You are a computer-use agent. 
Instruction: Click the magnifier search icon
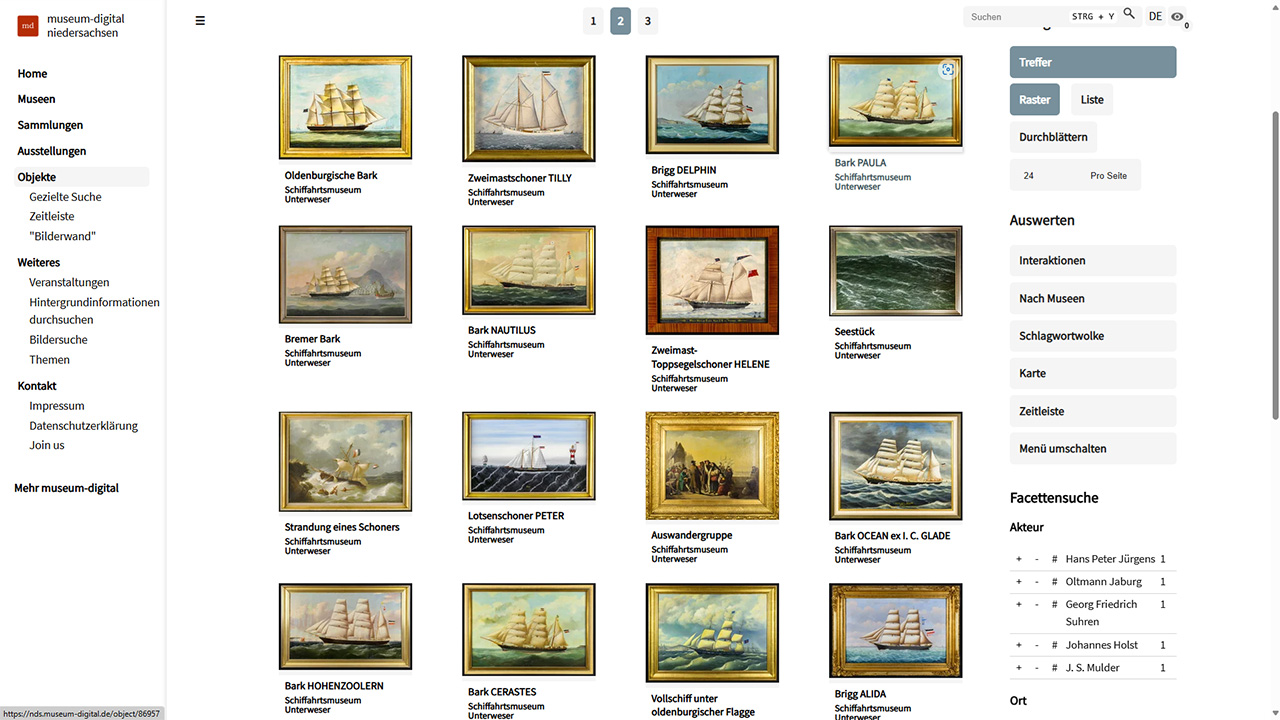tap(1129, 14)
